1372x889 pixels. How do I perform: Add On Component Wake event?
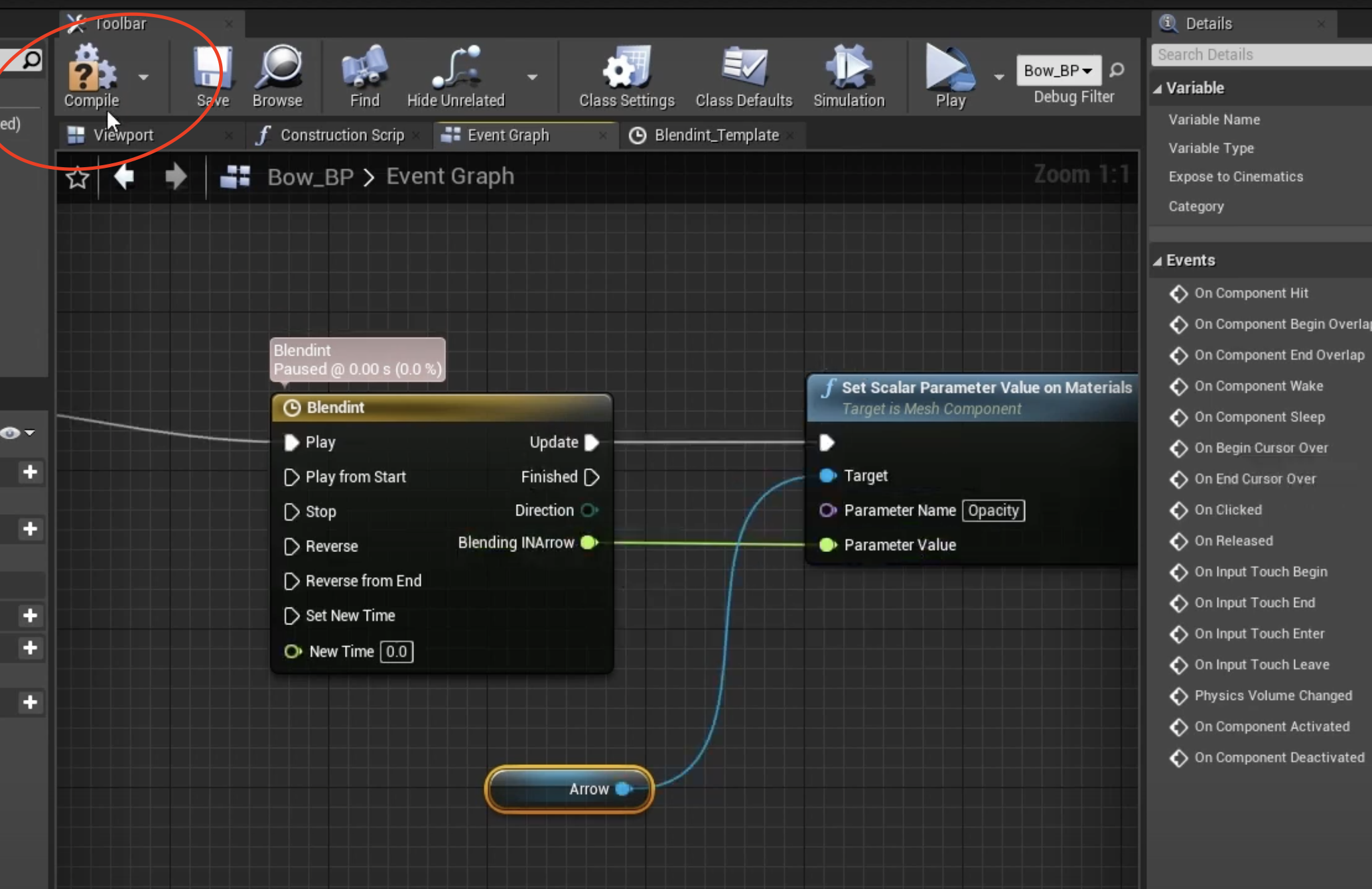[1247, 386]
